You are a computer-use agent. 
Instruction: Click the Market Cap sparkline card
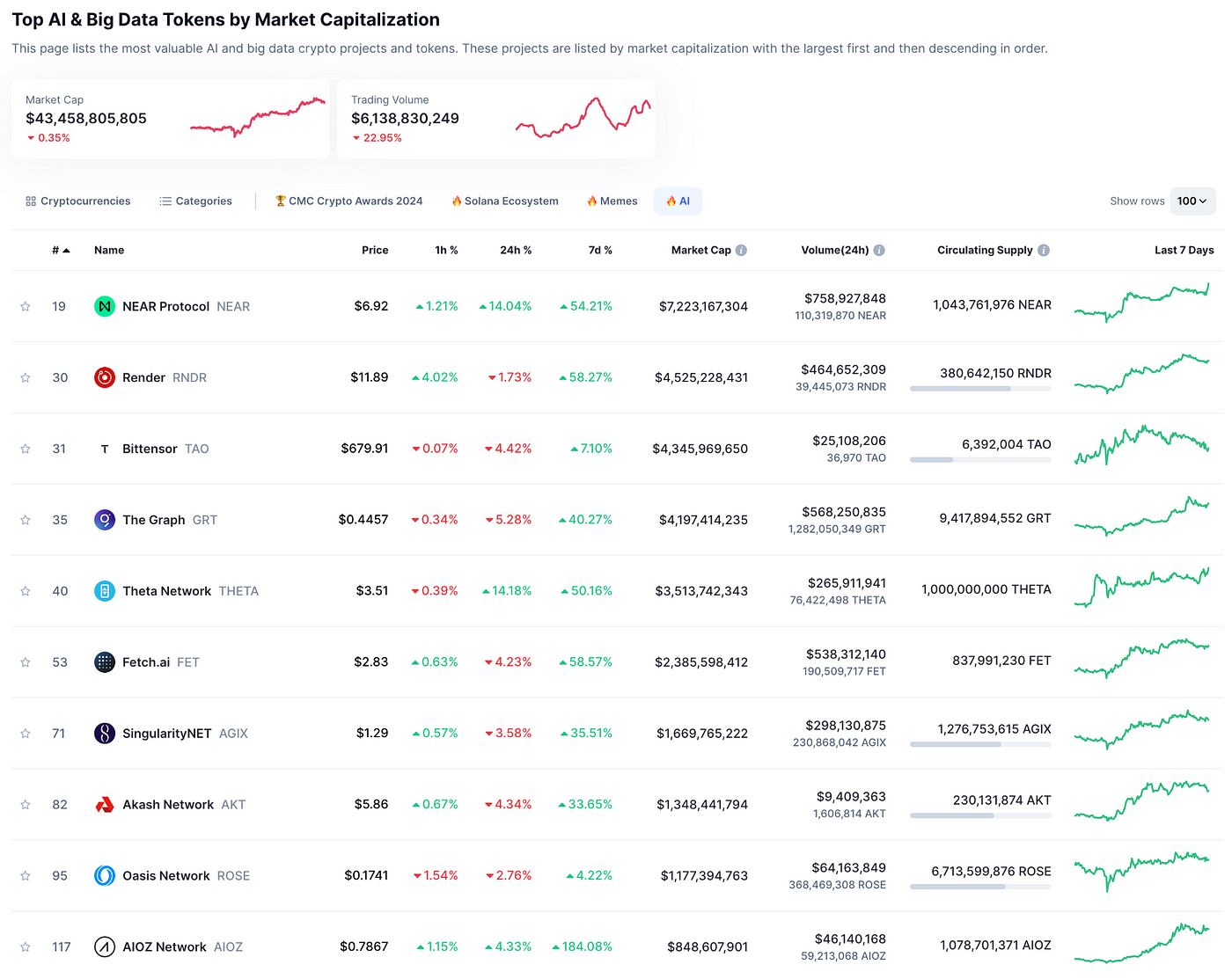(x=171, y=119)
